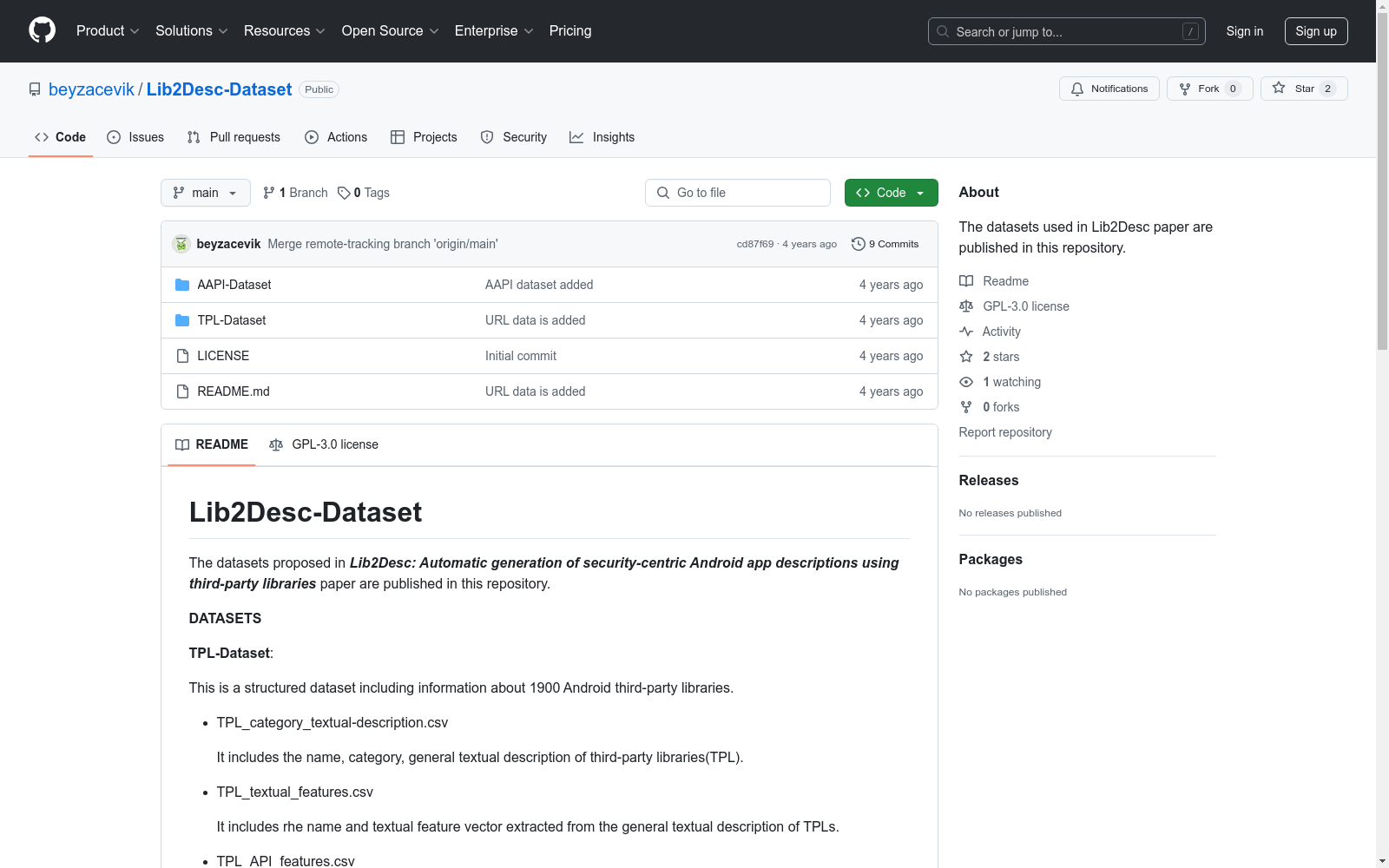Switch to the Code tab
The height and width of the screenshot is (868, 1389).
tap(61, 137)
